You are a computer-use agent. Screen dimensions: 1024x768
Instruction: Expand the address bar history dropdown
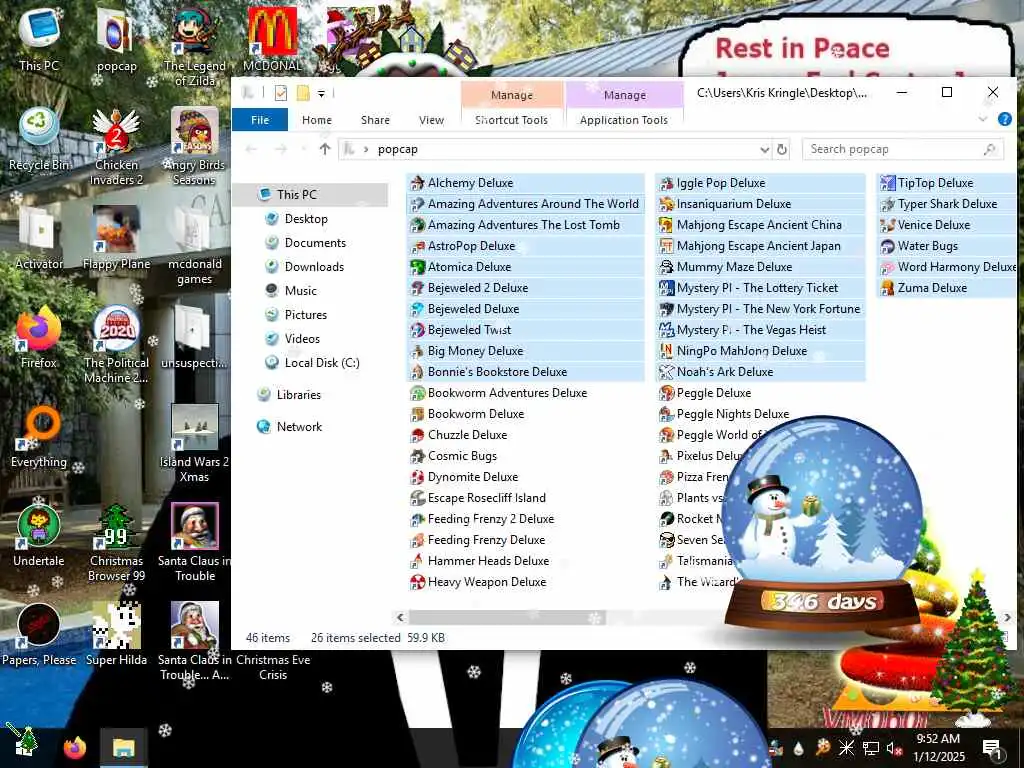pyautogui.click(x=764, y=150)
